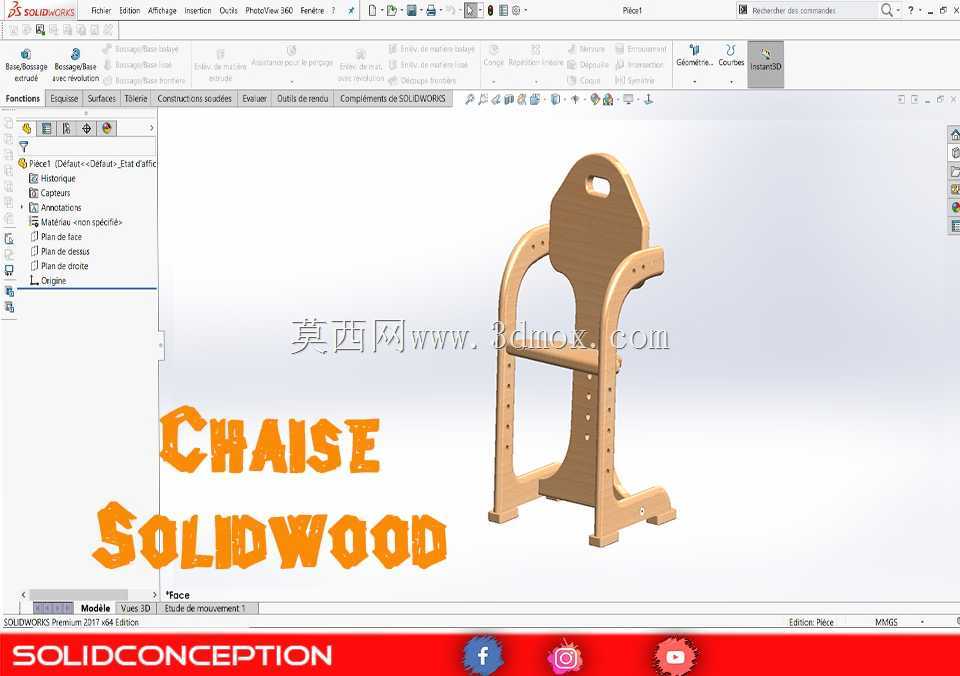
Task: Open the Fenêtre menu
Action: (312, 10)
